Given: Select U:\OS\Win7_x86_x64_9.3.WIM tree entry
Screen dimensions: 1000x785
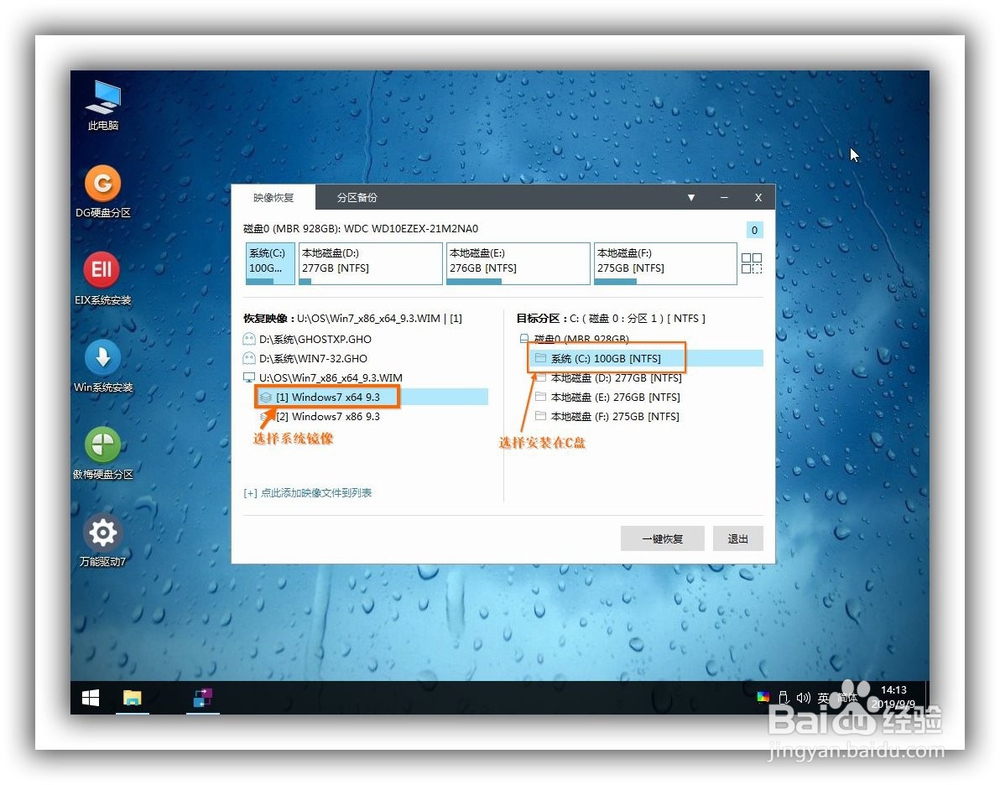Looking at the screenshot, I should (x=323, y=378).
